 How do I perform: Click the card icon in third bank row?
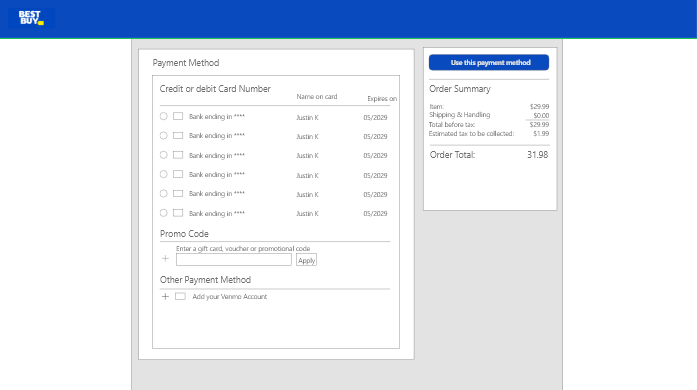click(x=178, y=155)
